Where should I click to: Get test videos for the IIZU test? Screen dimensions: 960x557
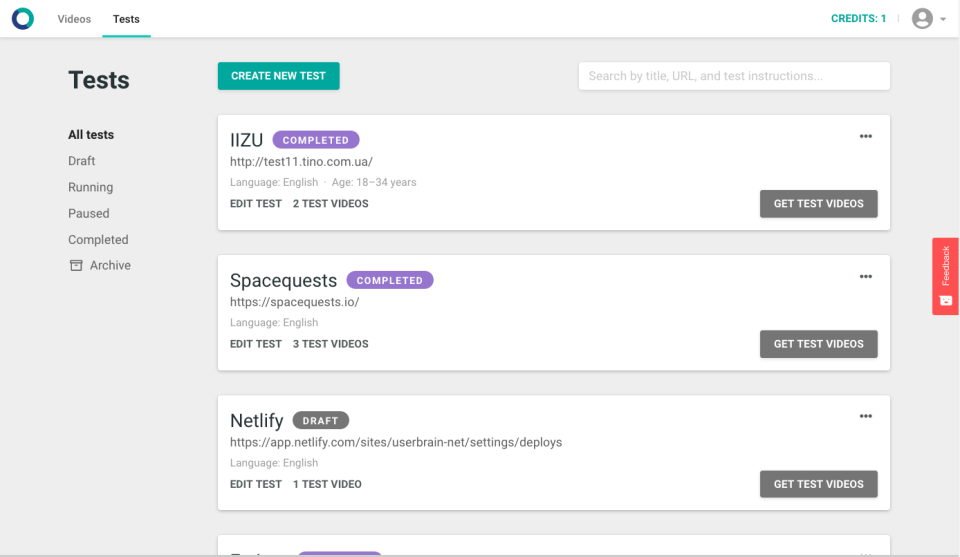pyautogui.click(x=818, y=204)
